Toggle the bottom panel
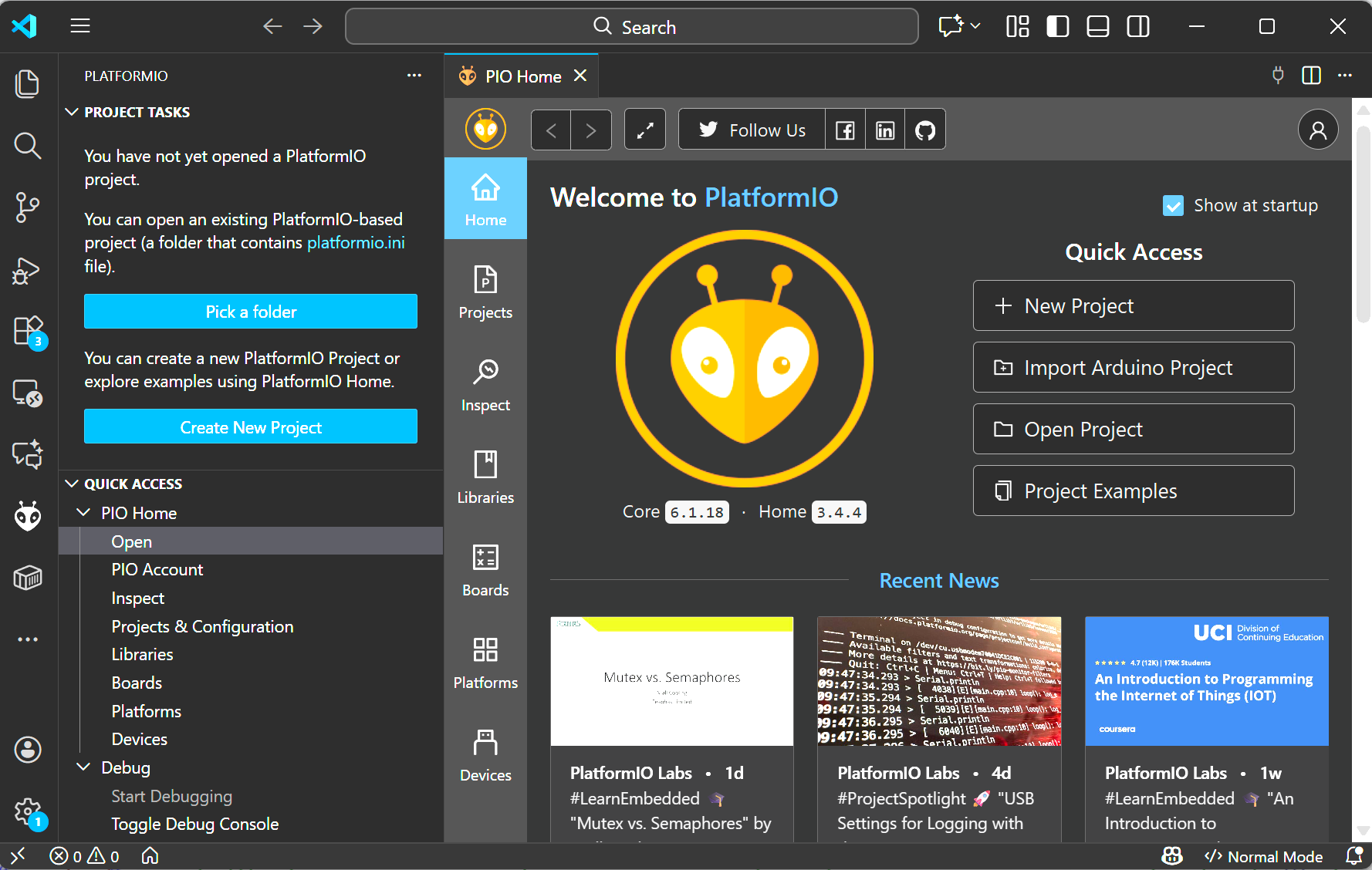The width and height of the screenshot is (1372, 870). tap(1098, 27)
